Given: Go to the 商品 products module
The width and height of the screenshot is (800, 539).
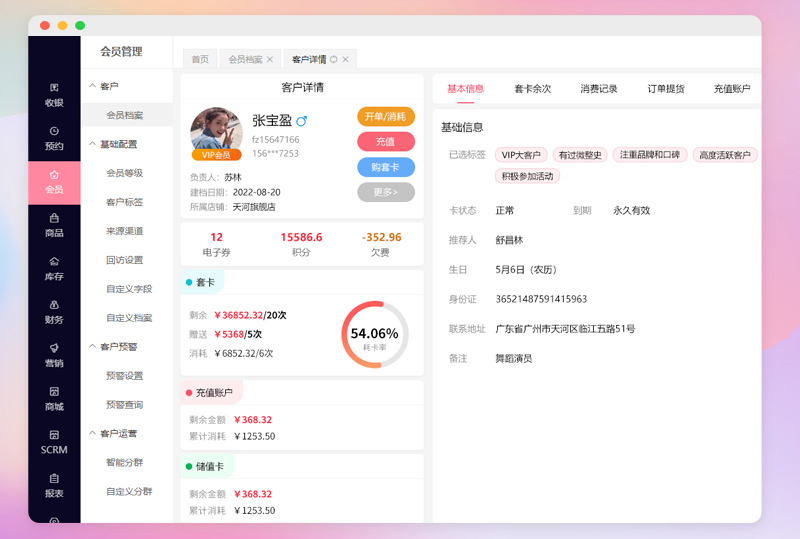Looking at the screenshot, I should [54, 225].
